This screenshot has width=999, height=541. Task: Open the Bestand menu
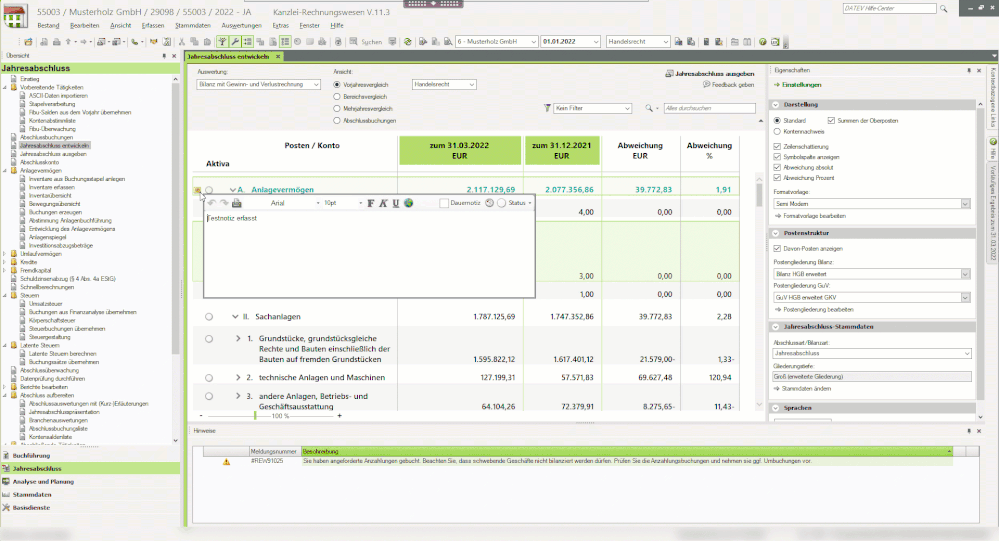[48, 25]
